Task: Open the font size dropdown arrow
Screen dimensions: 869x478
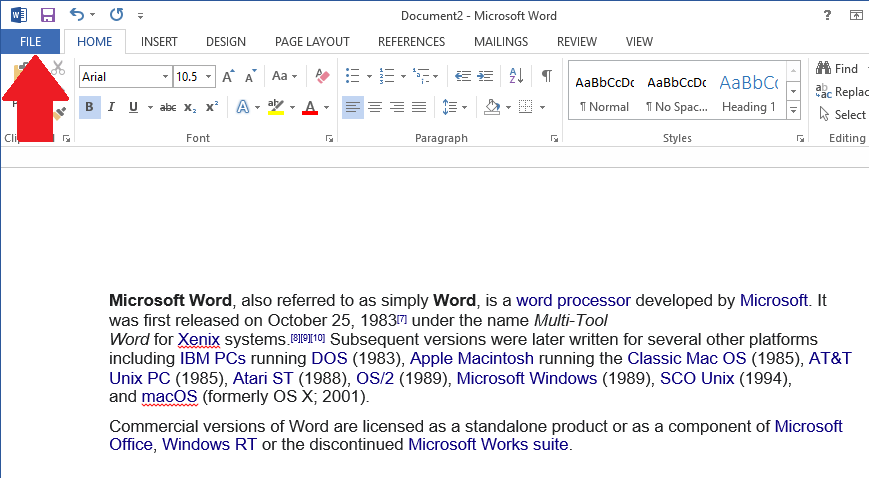Action: tap(209, 77)
